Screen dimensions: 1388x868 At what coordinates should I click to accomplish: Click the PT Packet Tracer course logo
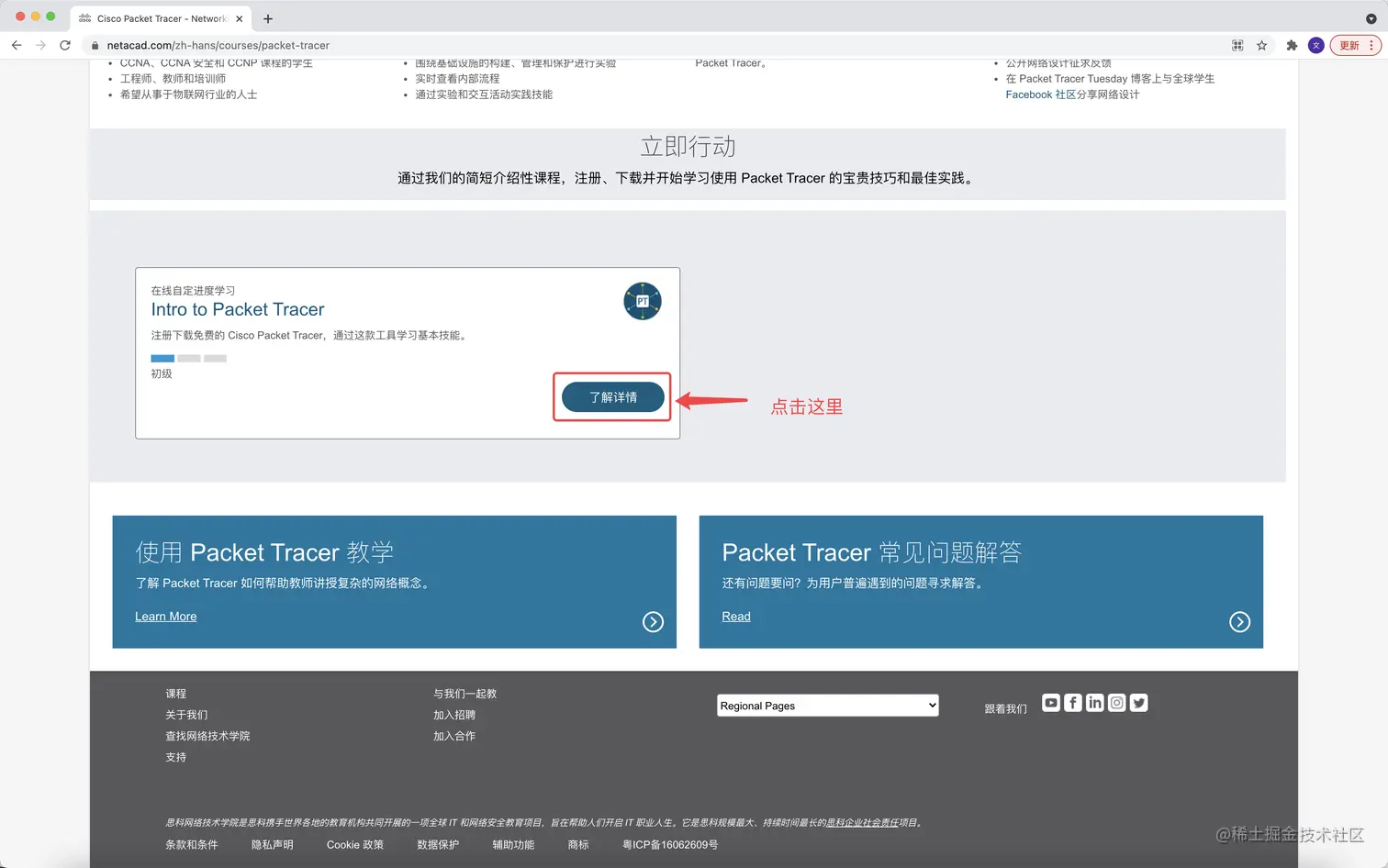(x=643, y=301)
